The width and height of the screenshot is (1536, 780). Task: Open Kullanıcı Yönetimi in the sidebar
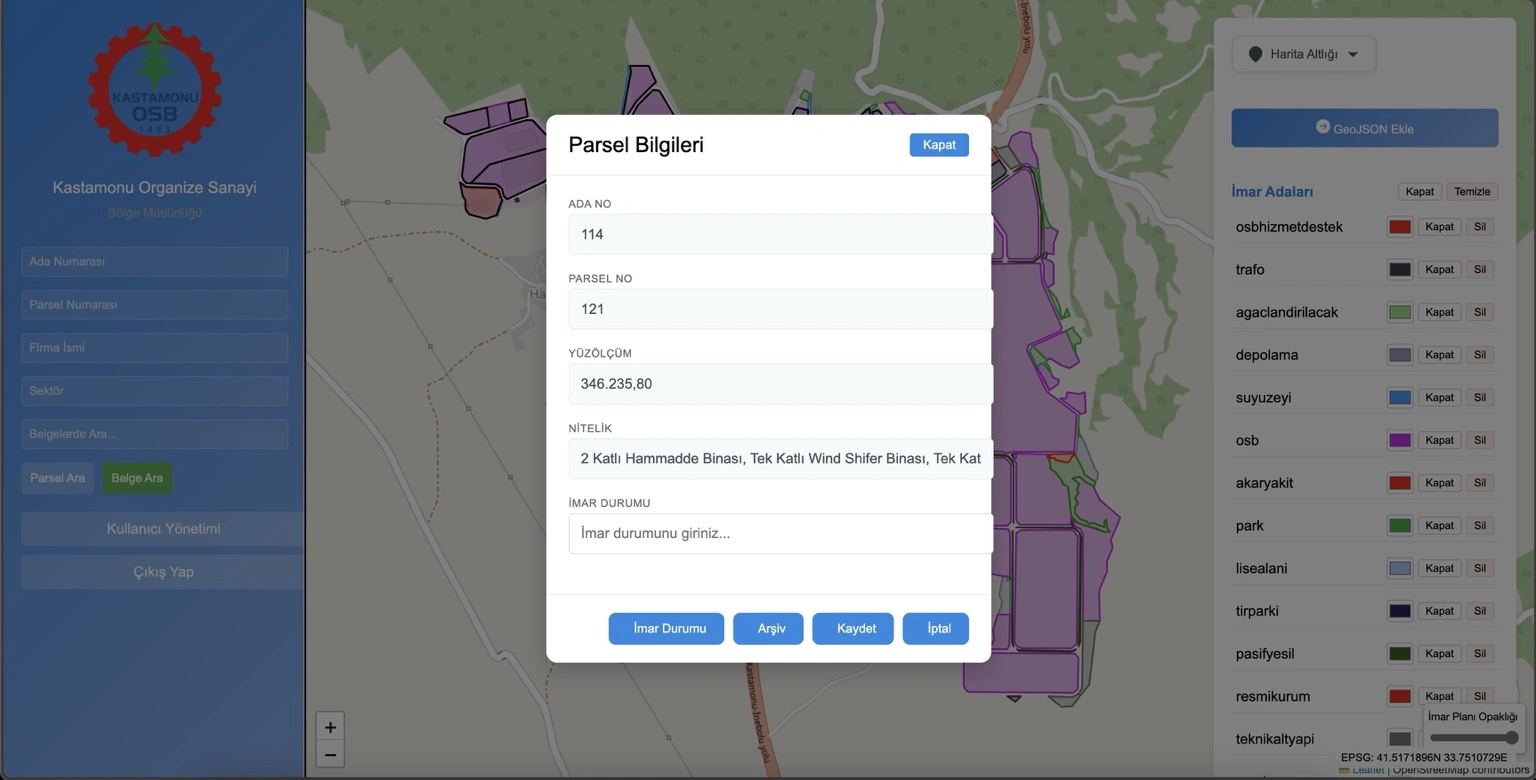point(163,529)
